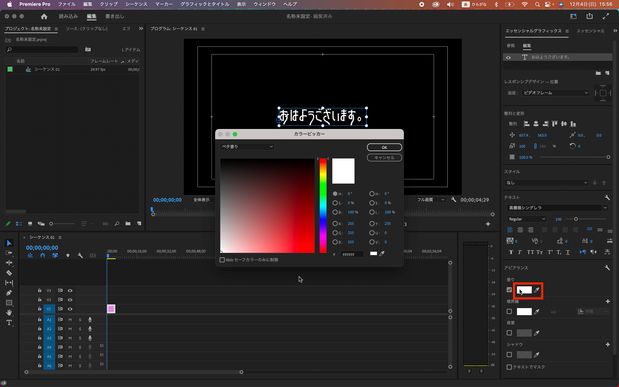The width and height of the screenshot is (619, 387).
Task: Select the Type tool in toolbox
Action: tap(9, 323)
